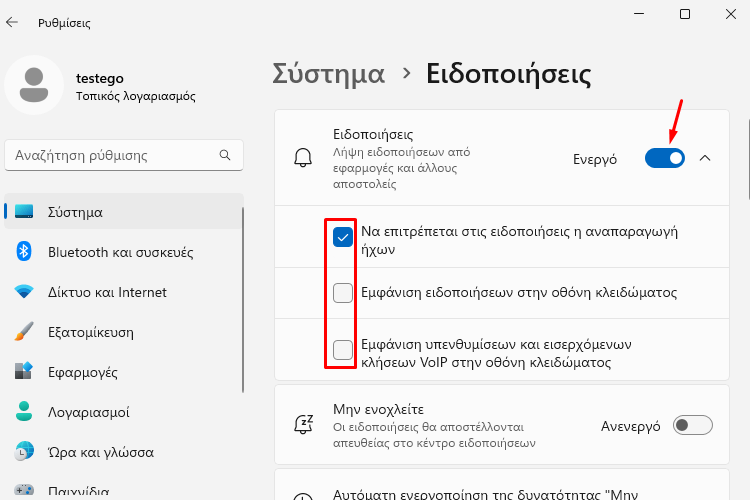Click the Σύστημα breadcrumb link
The image size is (750, 500).
(x=329, y=74)
